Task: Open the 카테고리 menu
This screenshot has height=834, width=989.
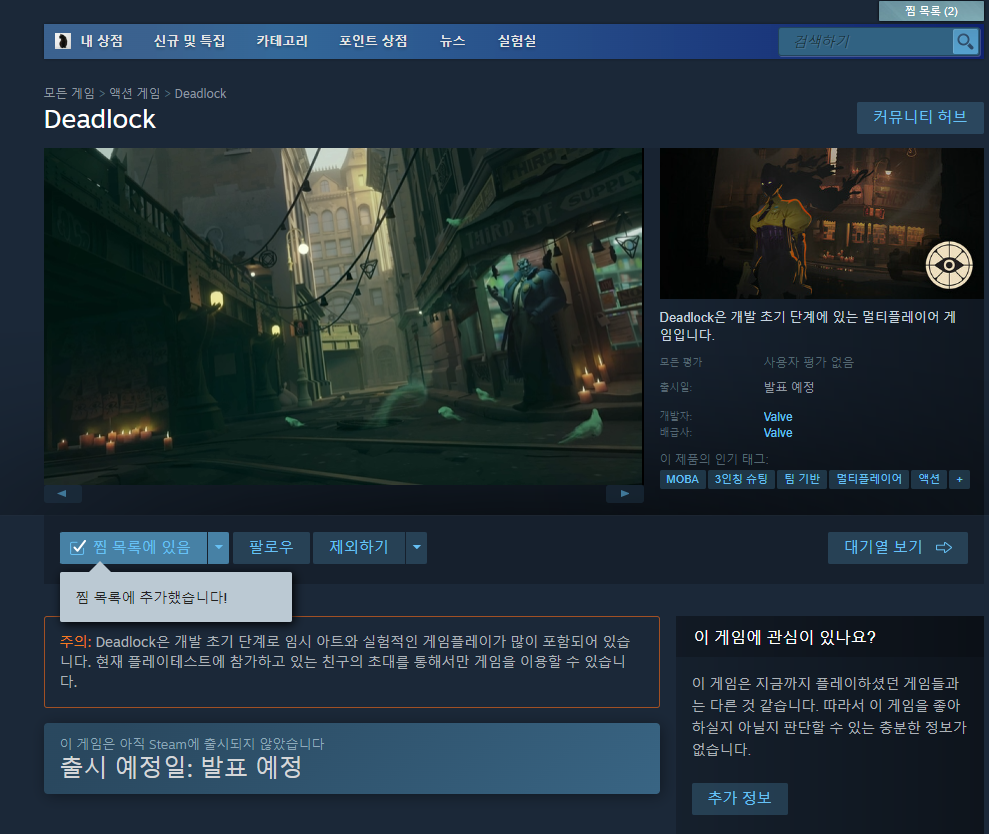Action: (x=282, y=41)
